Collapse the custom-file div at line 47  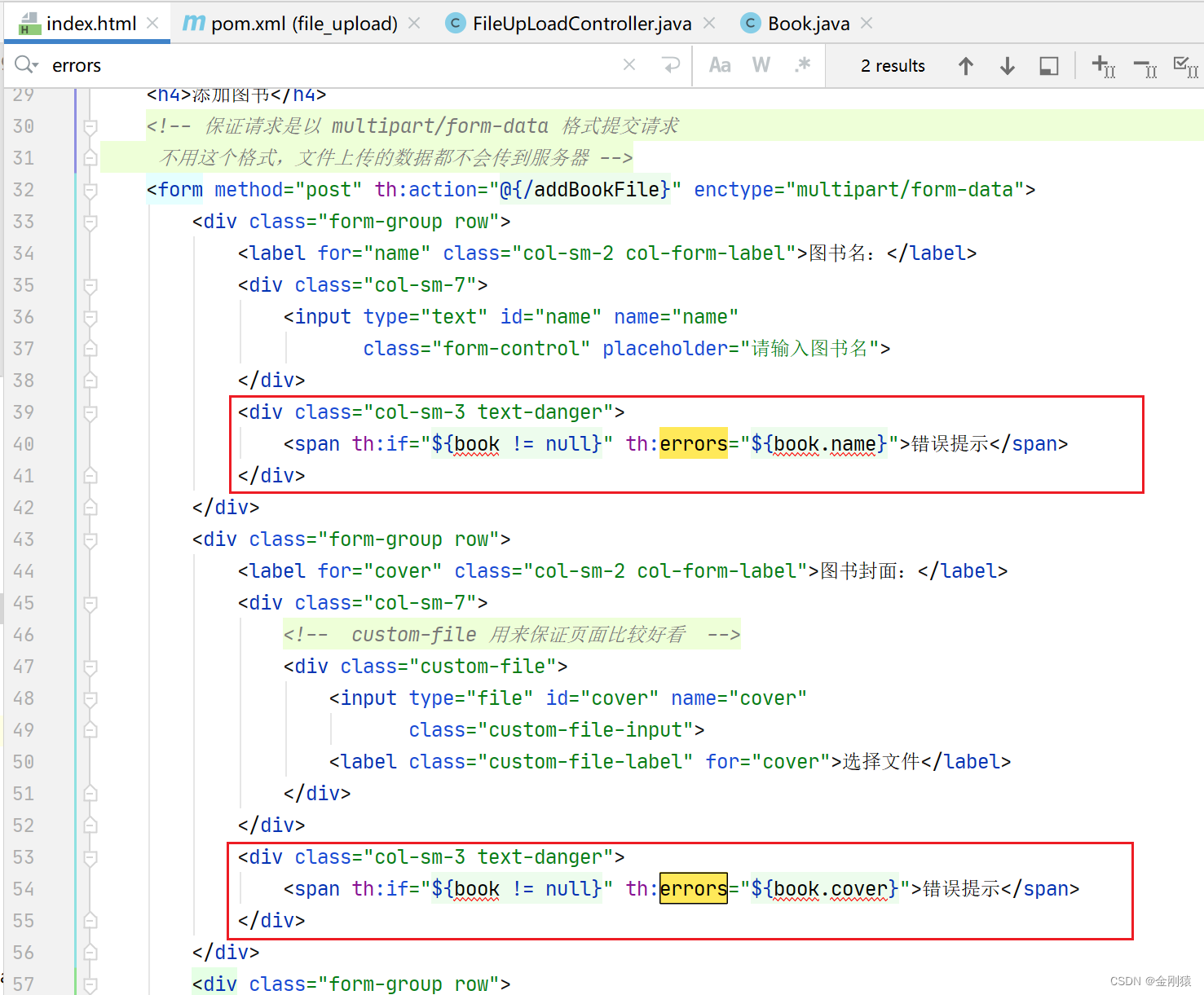[x=90, y=667]
